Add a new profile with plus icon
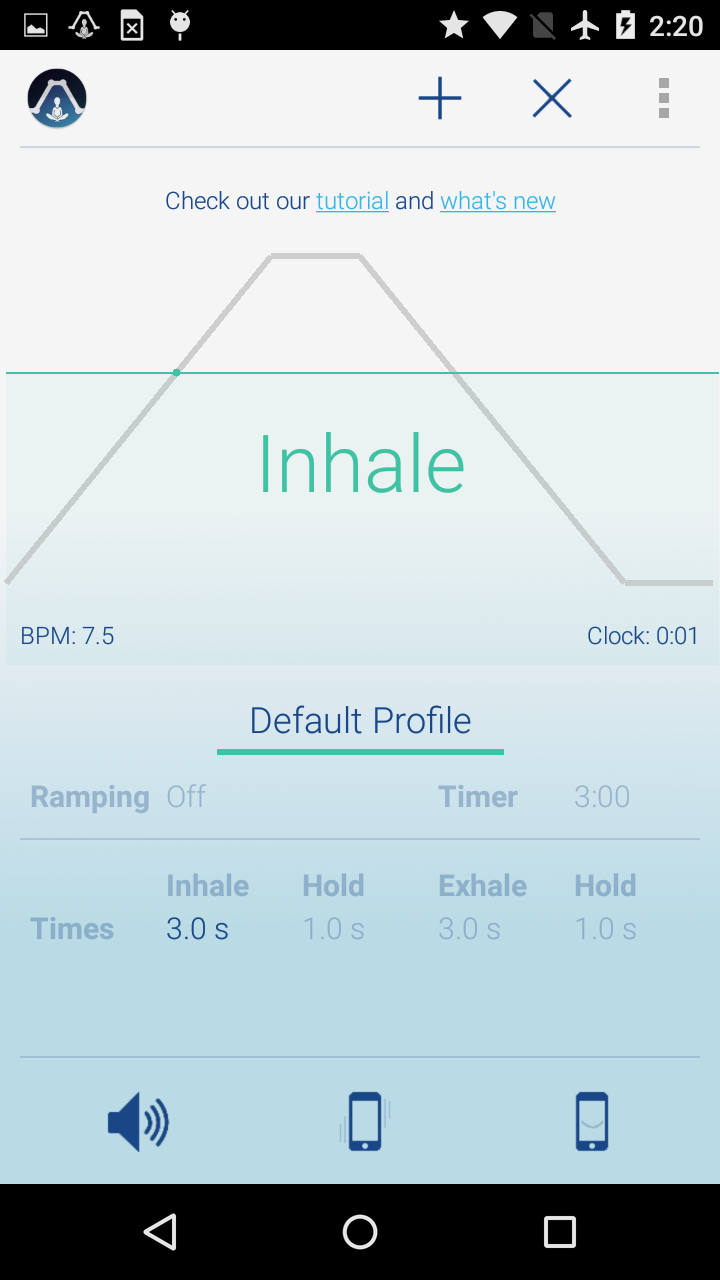This screenshot has height=1280, width=720. (x=440, y=98)
